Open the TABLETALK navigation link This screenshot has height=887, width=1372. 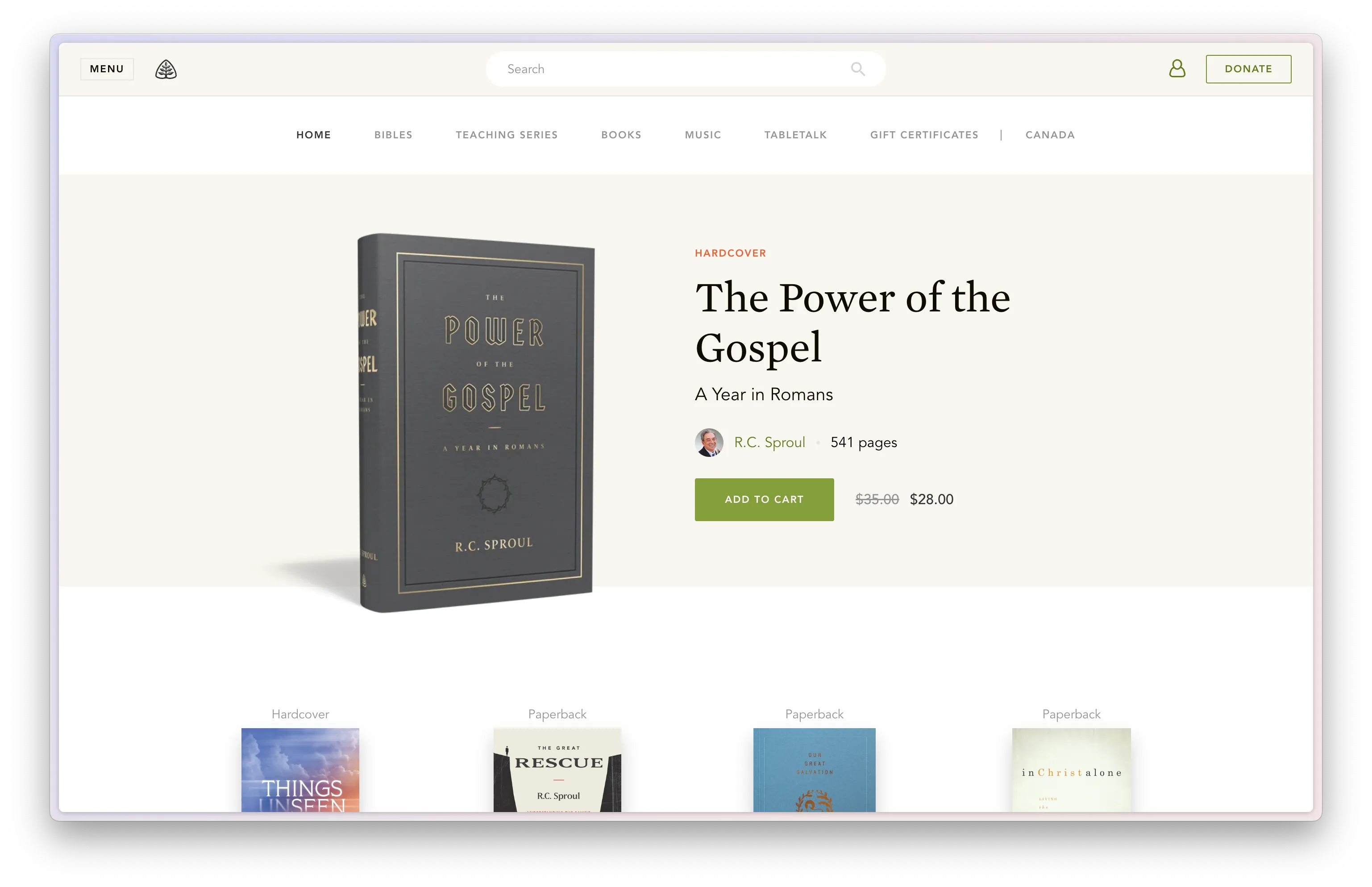coord(795,135)
